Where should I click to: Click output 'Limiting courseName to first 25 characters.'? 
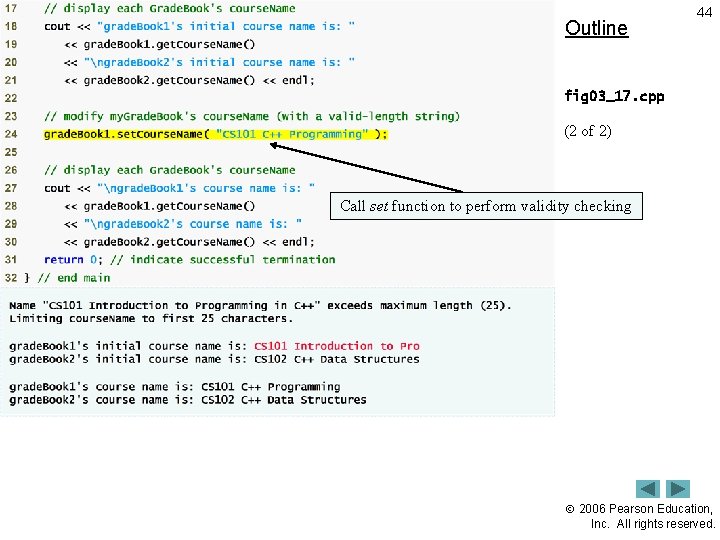coord(151,318)
